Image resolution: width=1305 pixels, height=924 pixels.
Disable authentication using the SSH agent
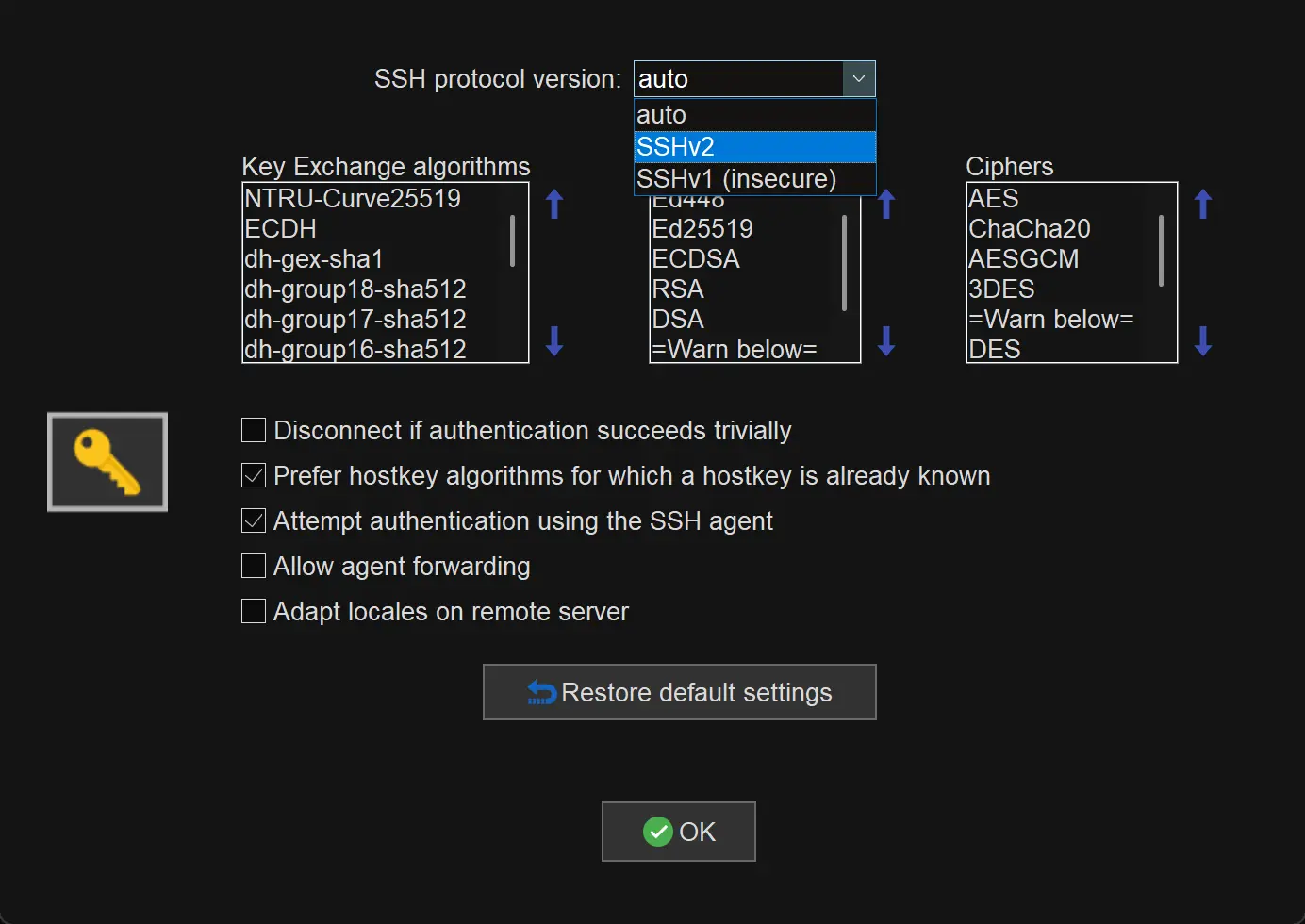click(254, 521)
